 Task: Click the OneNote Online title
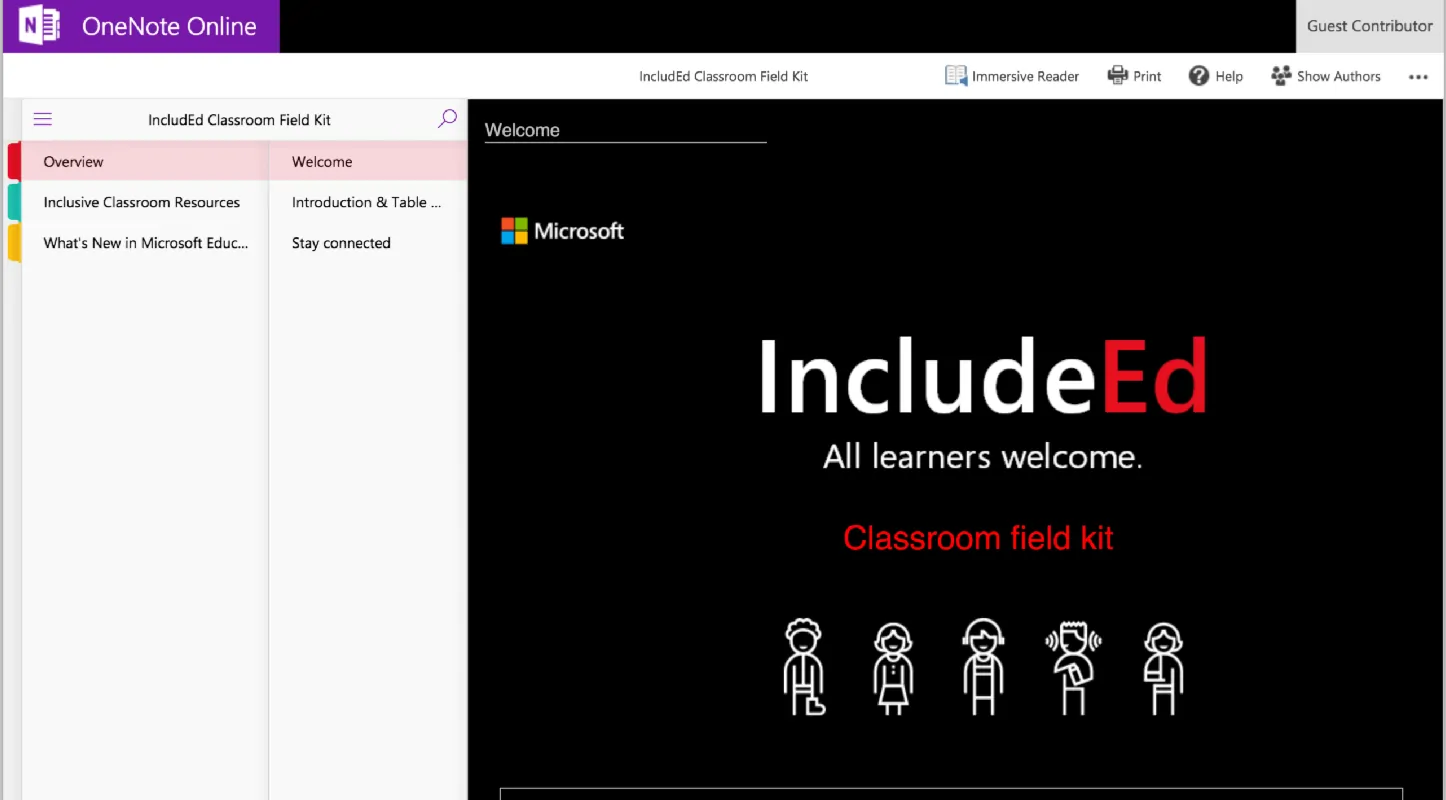click(169, 26)
